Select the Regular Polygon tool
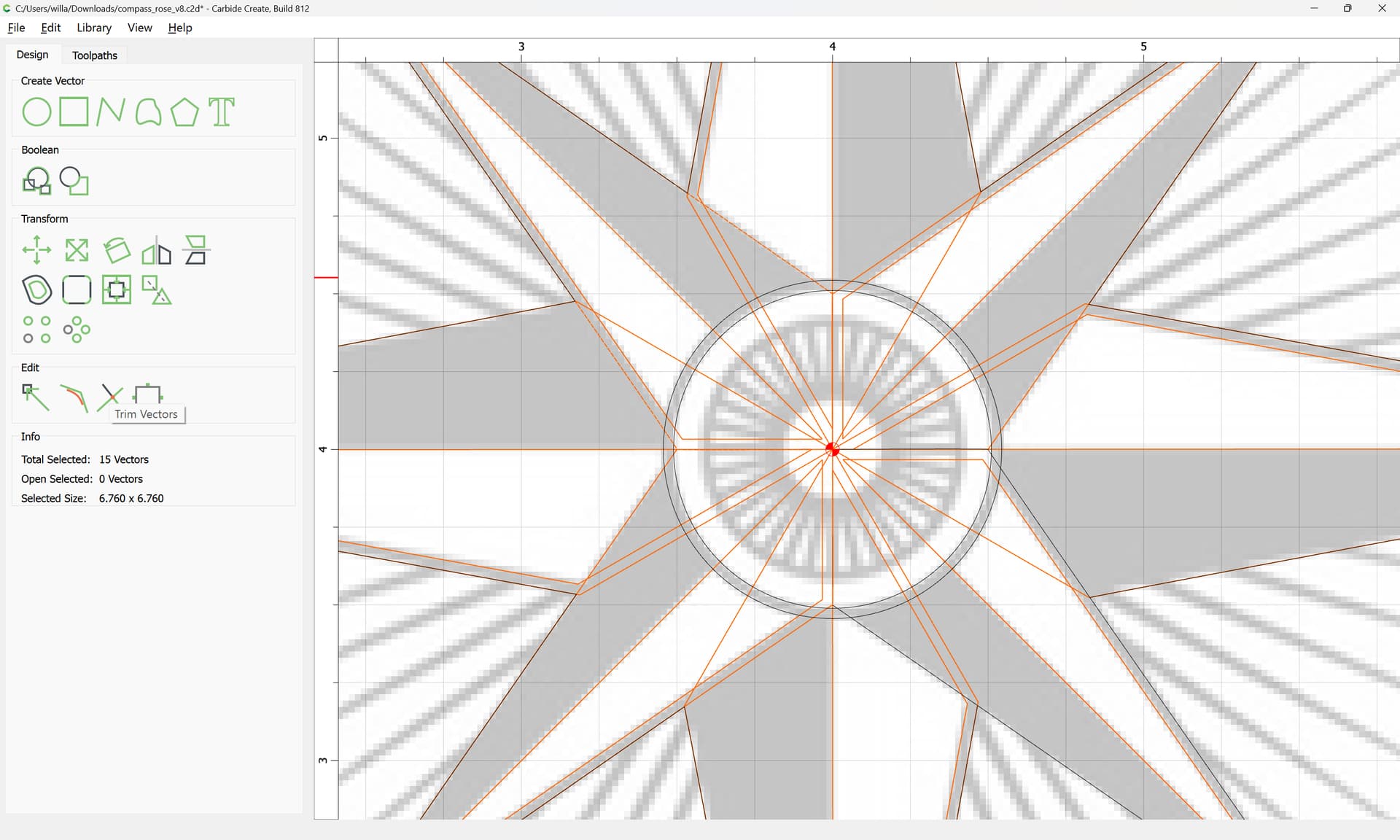Image resolution: width=1400 pixels, height=840 pixels. [184, 112]
